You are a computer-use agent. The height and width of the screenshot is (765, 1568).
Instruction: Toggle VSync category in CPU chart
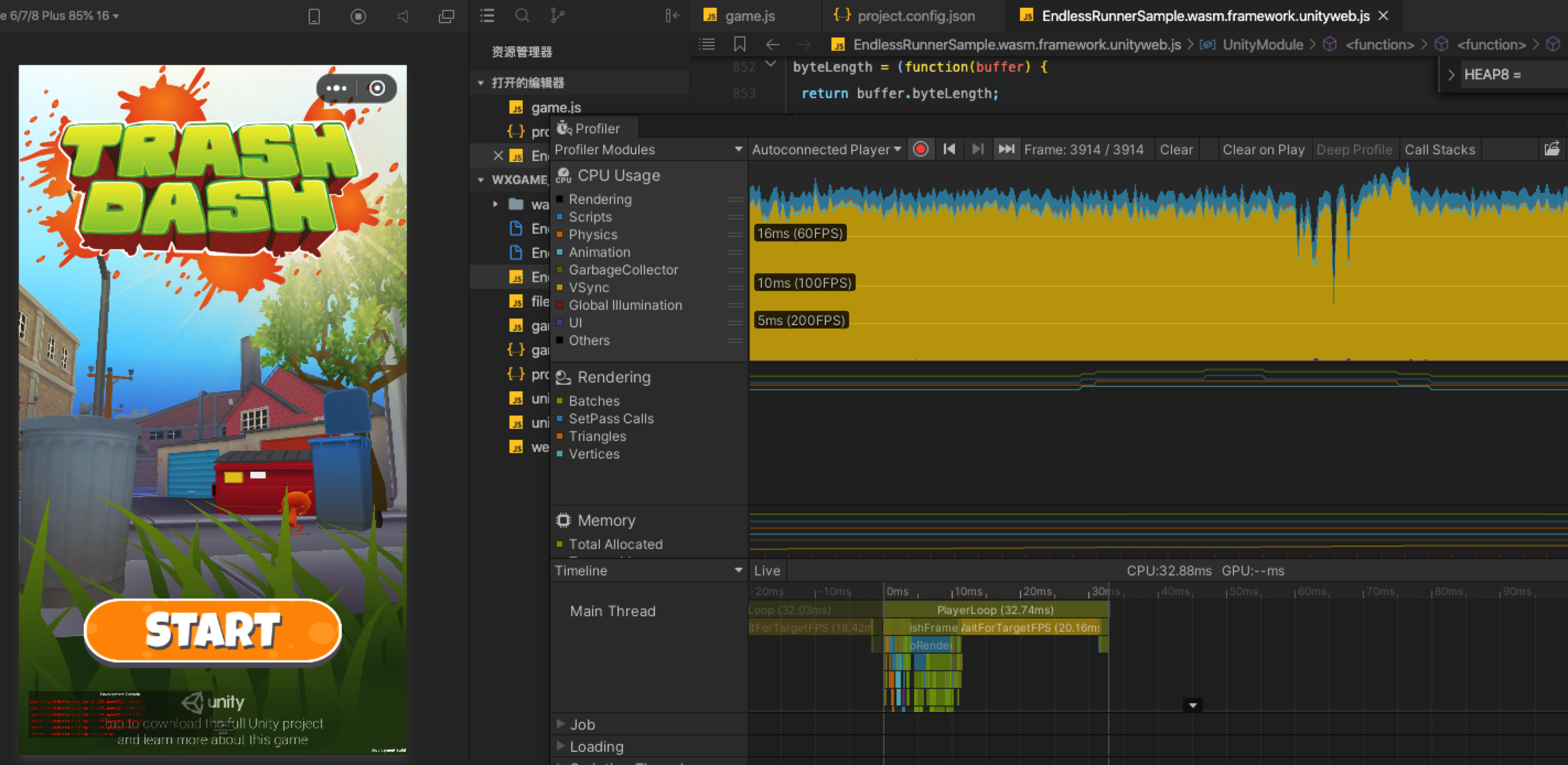coord(560,287)
